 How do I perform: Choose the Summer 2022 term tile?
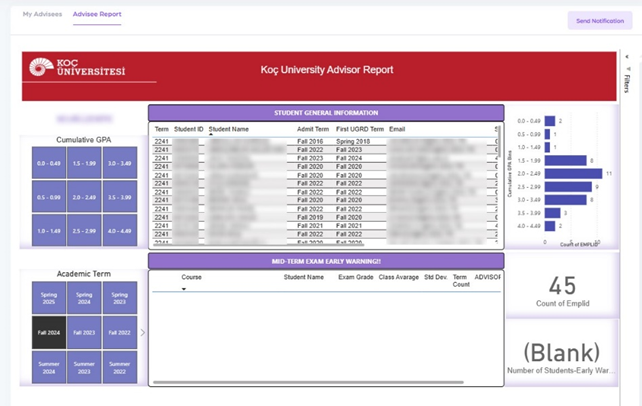pyautogui.click(x=118, y=366)
